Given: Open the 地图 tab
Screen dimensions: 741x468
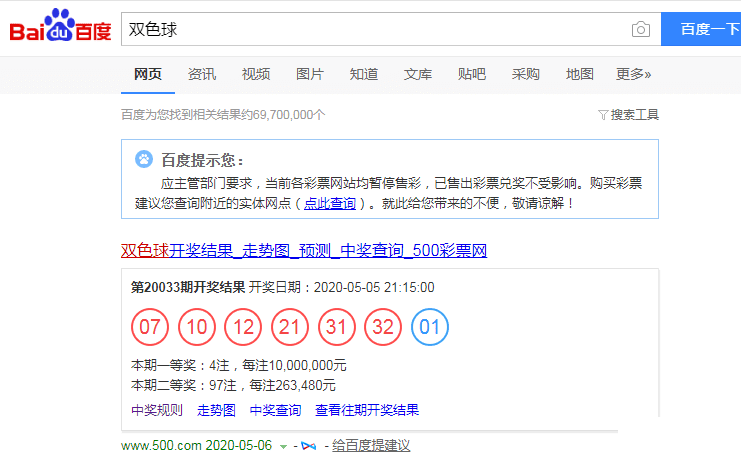Looking at the screenshot, I should coord(580,74).
